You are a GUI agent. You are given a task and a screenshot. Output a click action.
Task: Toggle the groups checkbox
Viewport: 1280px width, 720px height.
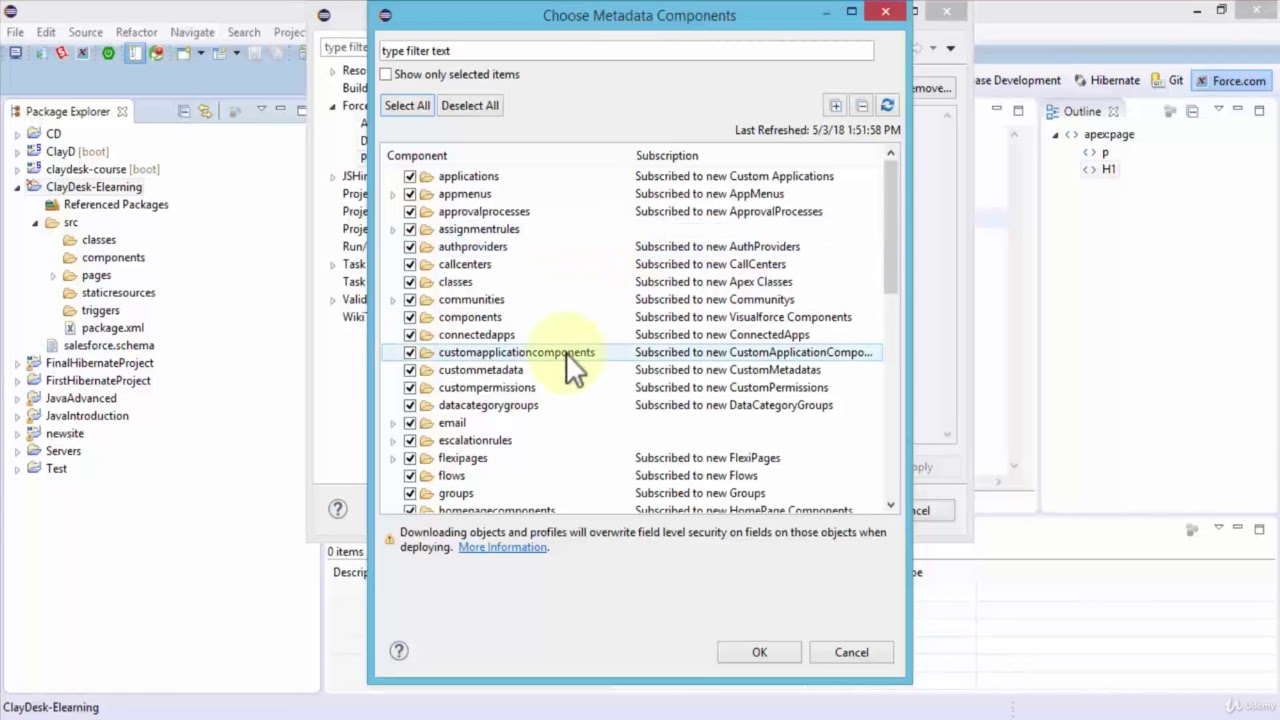point(410,493)
